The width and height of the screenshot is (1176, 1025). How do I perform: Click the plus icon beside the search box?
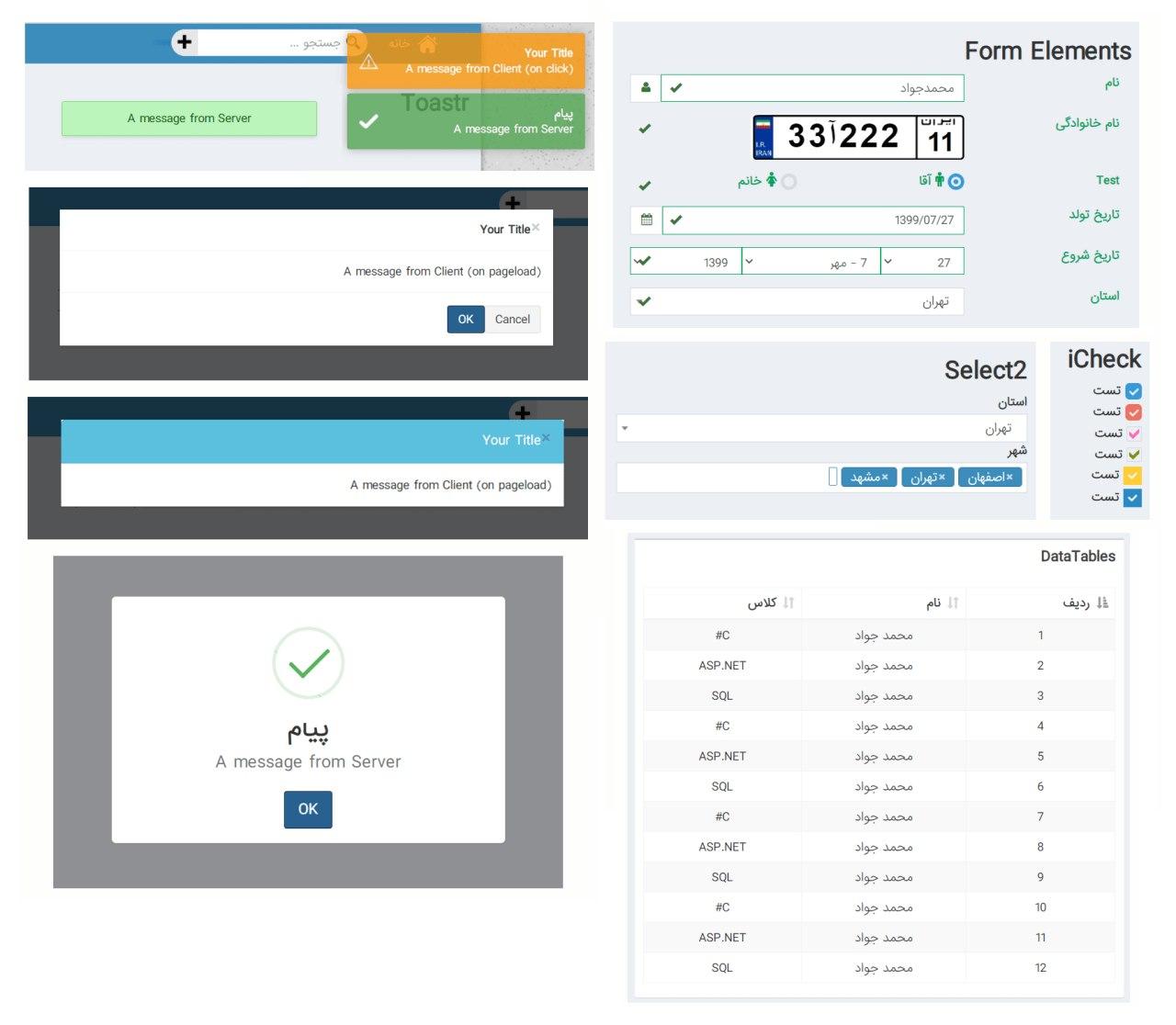pos(185,41)
